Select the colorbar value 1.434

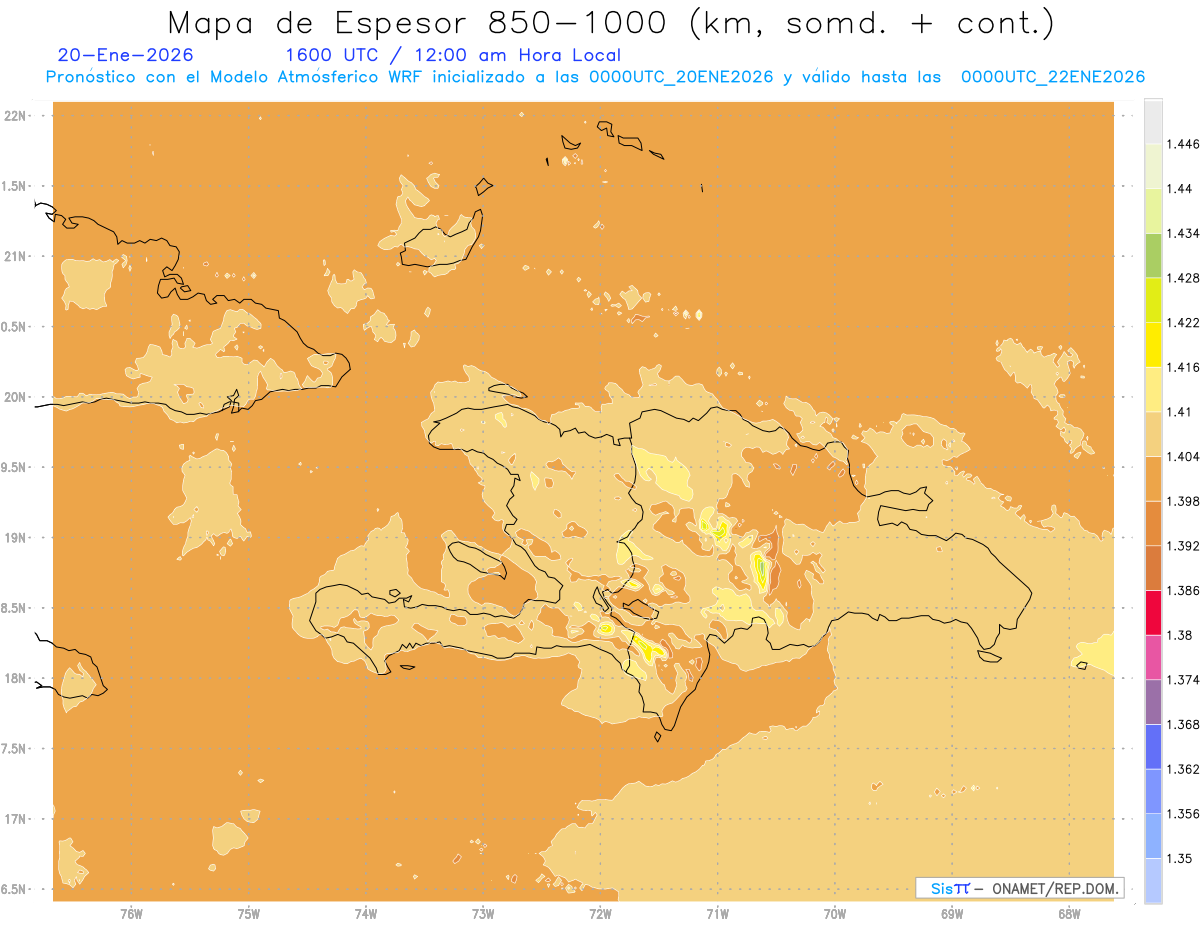point(1184,233)
